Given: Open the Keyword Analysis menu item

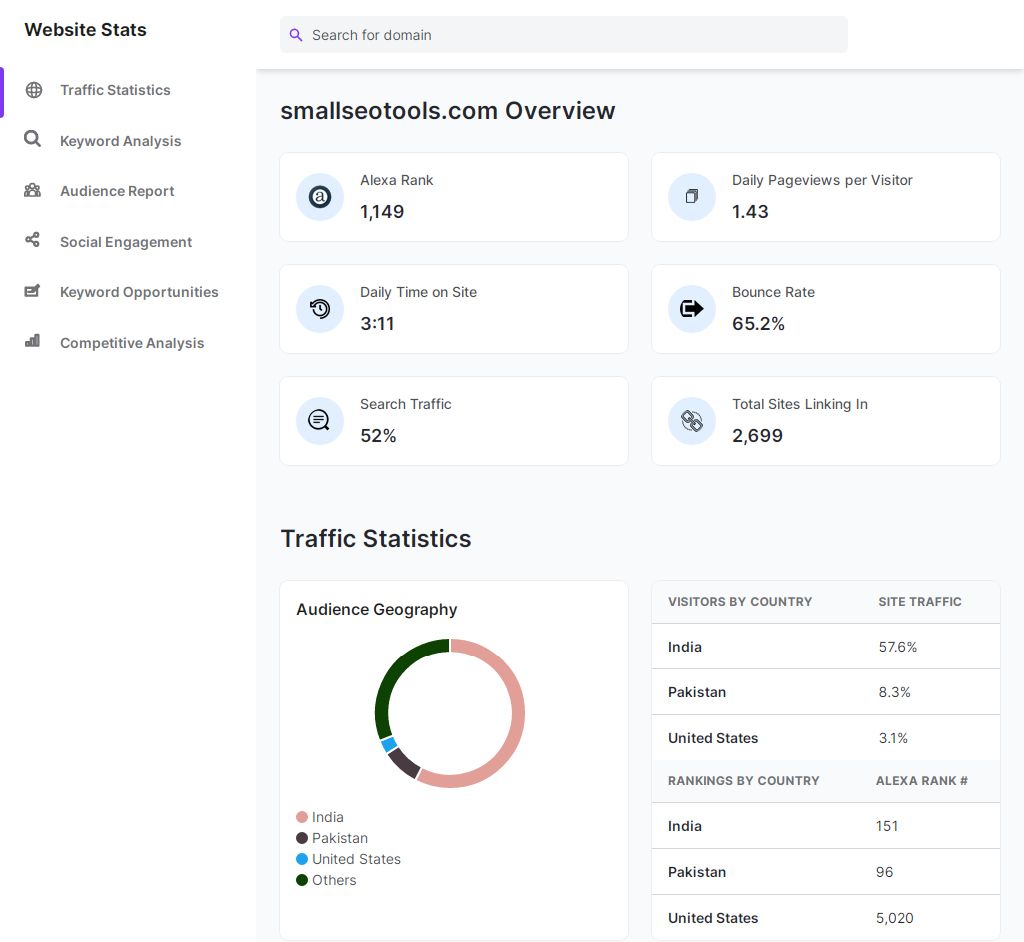Looking at the screenshot, I should pyautogui.click(x=120, y=141).
